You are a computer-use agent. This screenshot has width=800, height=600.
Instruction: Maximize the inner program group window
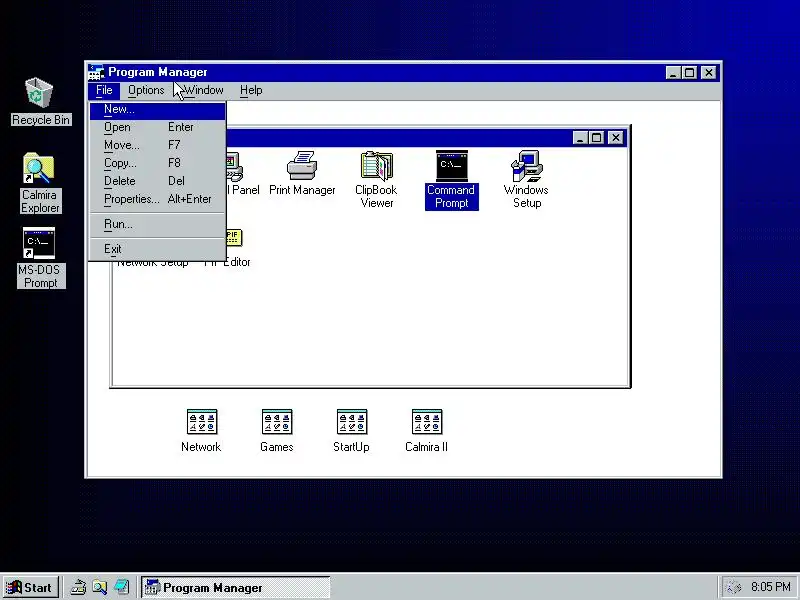click(596, 138)
